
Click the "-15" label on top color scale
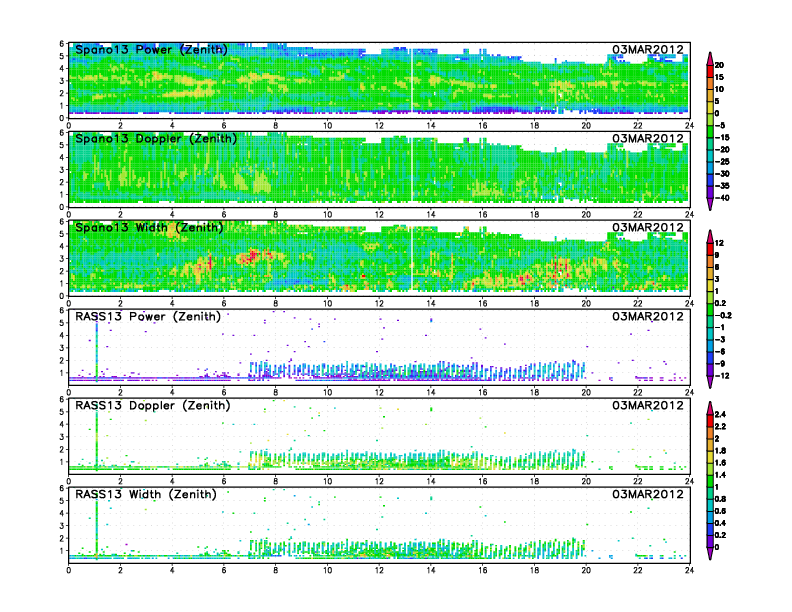tap(722, 137)
